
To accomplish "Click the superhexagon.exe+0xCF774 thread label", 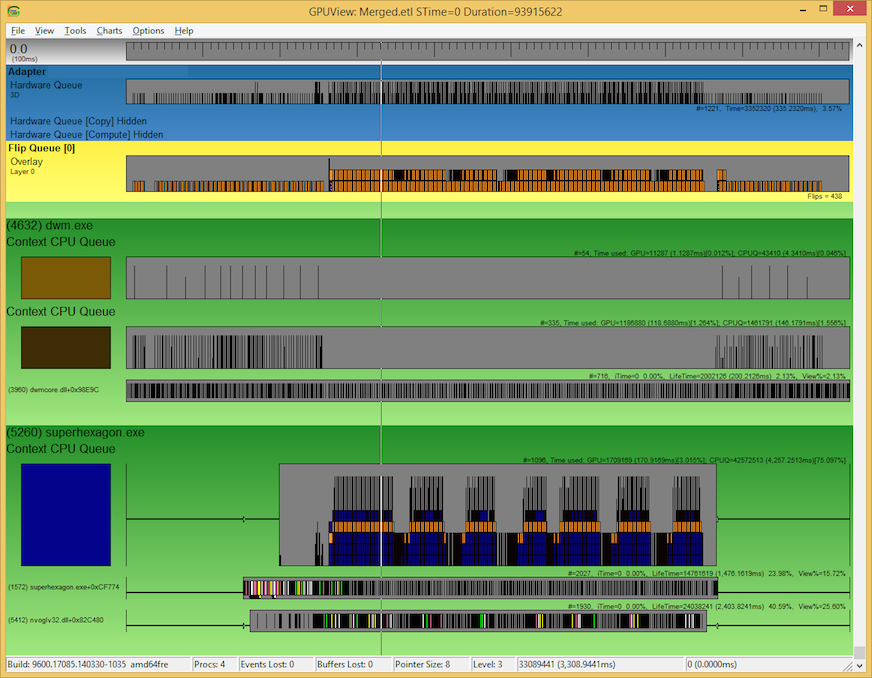I will (x=63, y=587).
